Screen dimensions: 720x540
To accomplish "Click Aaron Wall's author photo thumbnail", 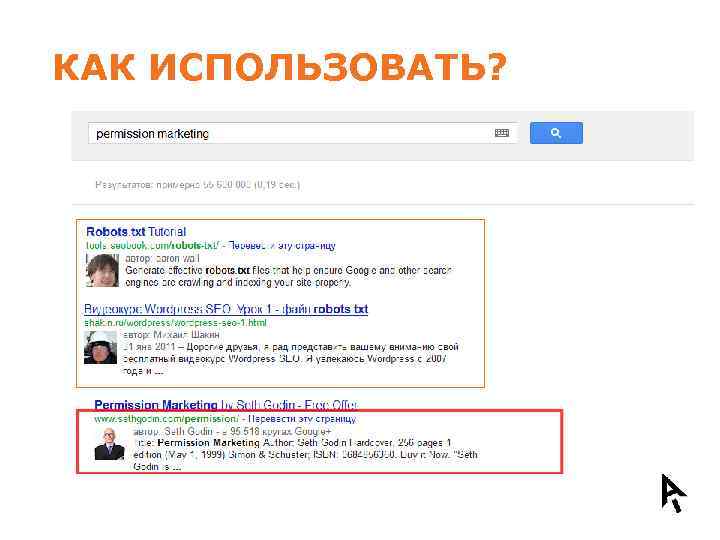I will 102,270.
